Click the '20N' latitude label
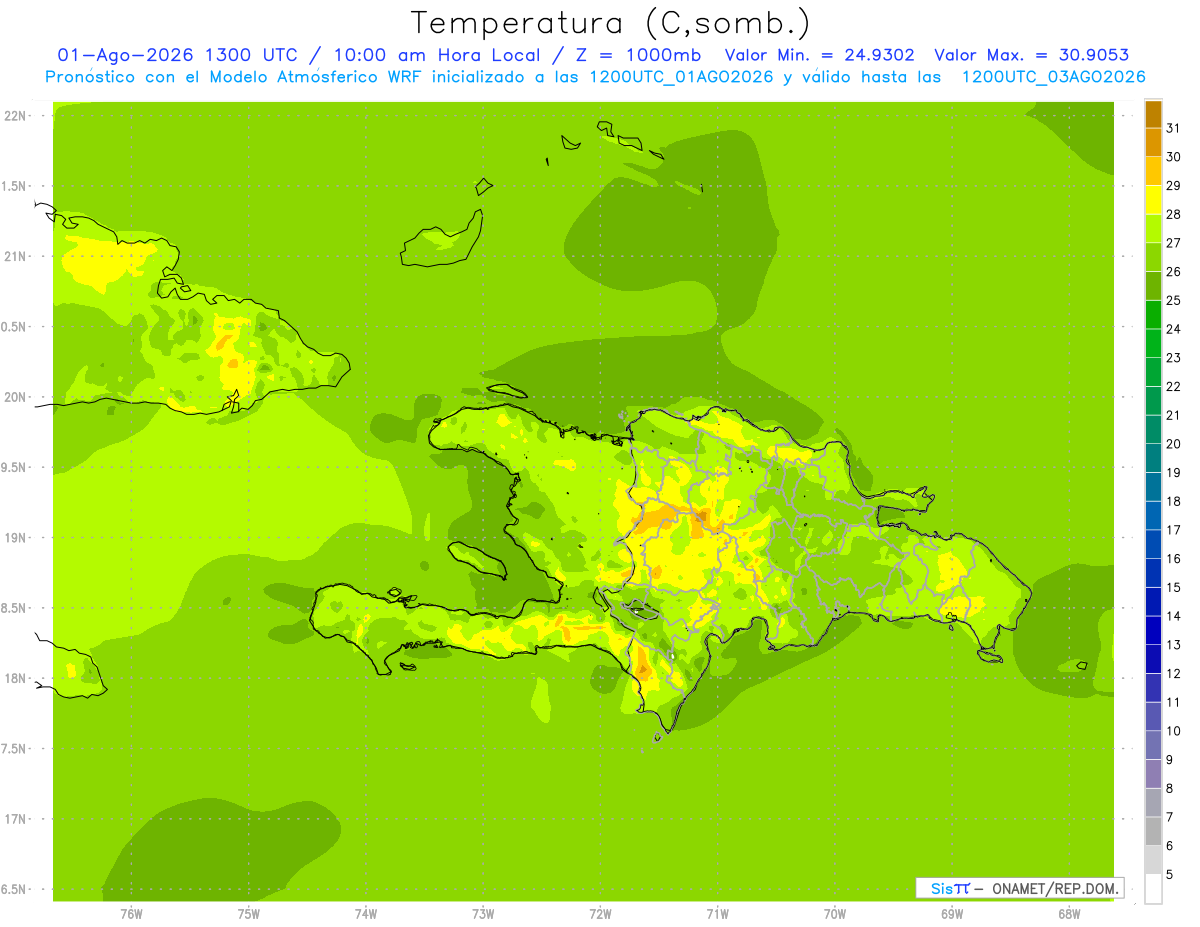This screenshot has height=927, width=1200. (15, 397)
